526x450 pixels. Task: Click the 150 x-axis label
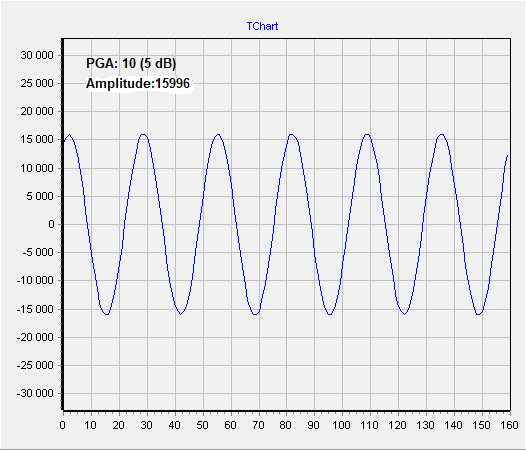tap(482, 425)
